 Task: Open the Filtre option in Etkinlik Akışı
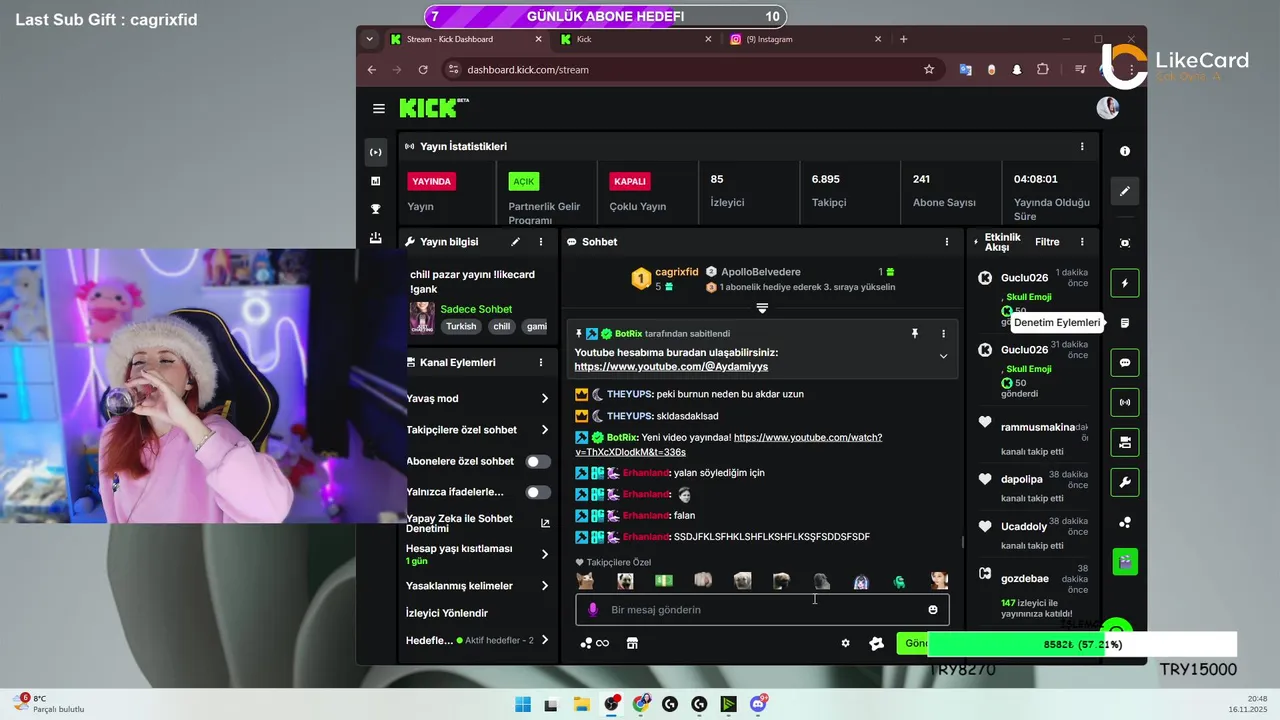tap(1047, 242)
